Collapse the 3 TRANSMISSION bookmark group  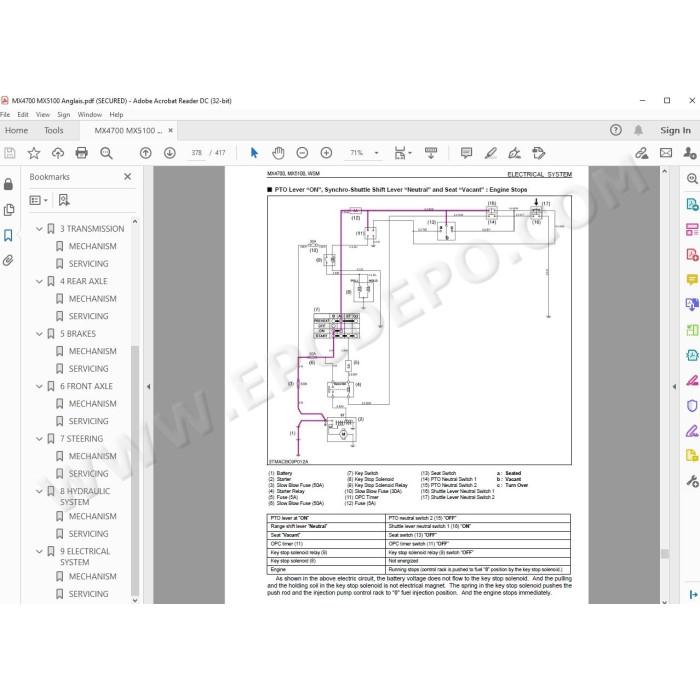39,229
